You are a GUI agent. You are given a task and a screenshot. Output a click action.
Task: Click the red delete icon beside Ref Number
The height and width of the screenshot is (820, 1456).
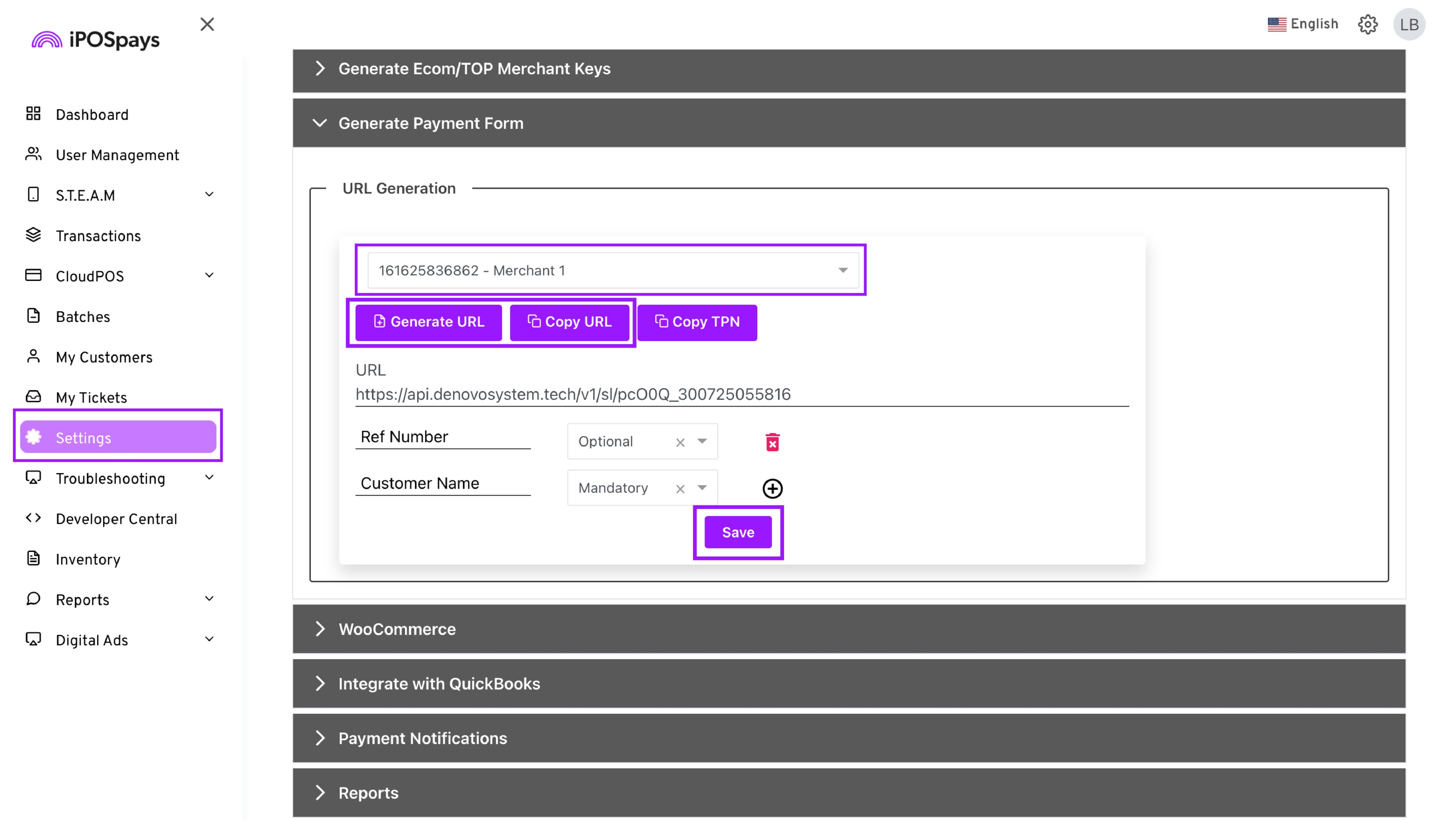pyautogui.click(x=772, y=442)
